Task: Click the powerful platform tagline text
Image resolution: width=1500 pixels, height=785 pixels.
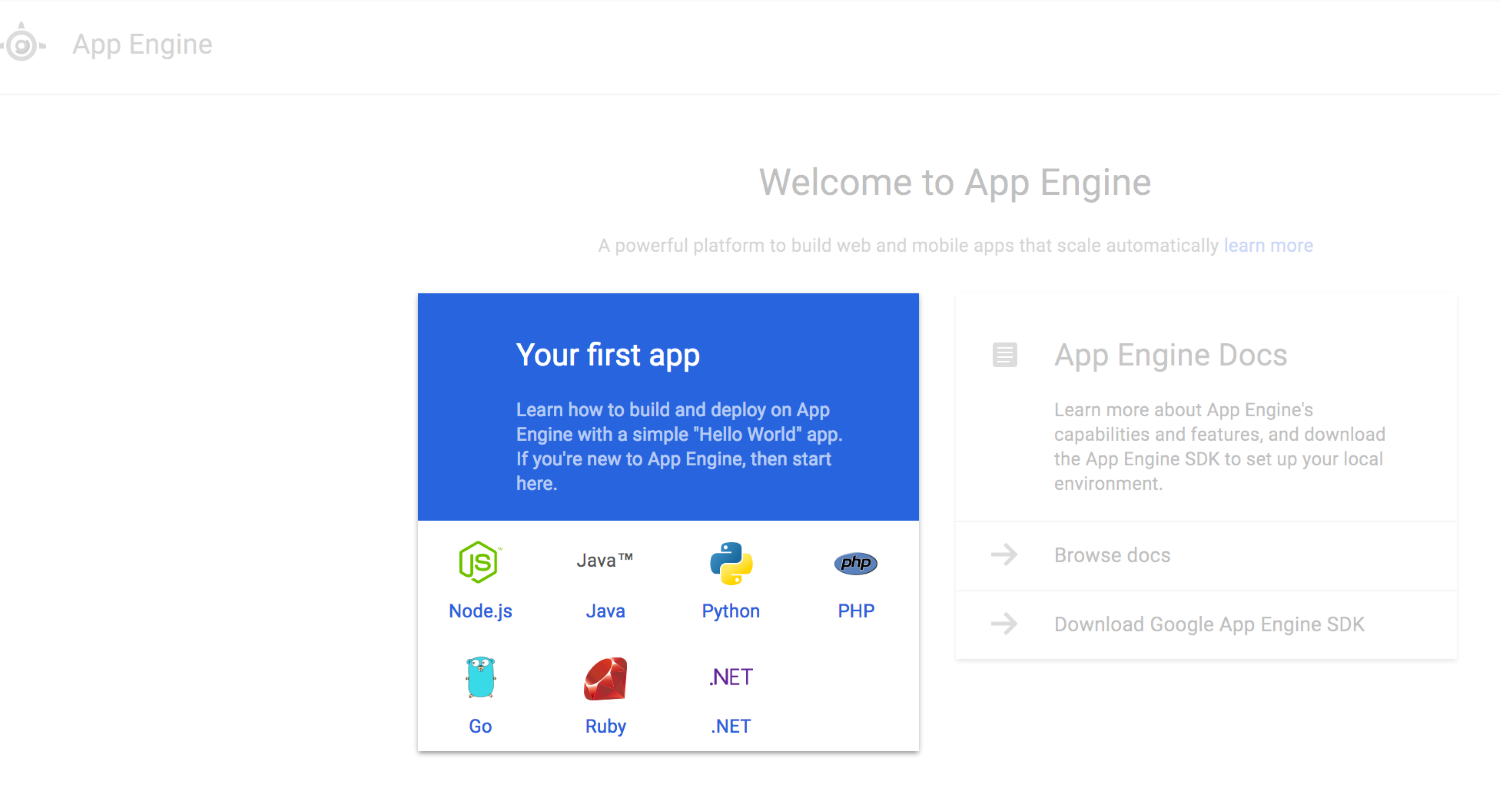Action: coord(908,245)
